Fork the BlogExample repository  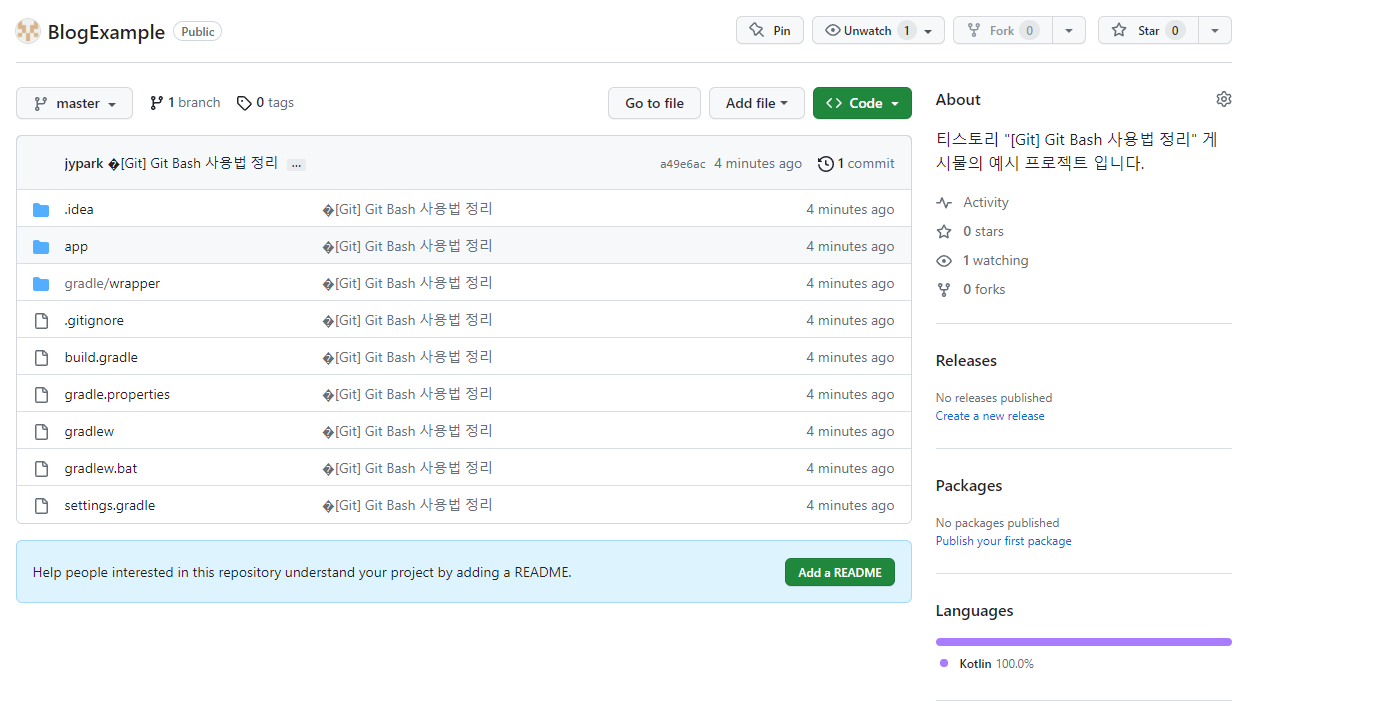pyautogui.click(x=1003, y=31)
